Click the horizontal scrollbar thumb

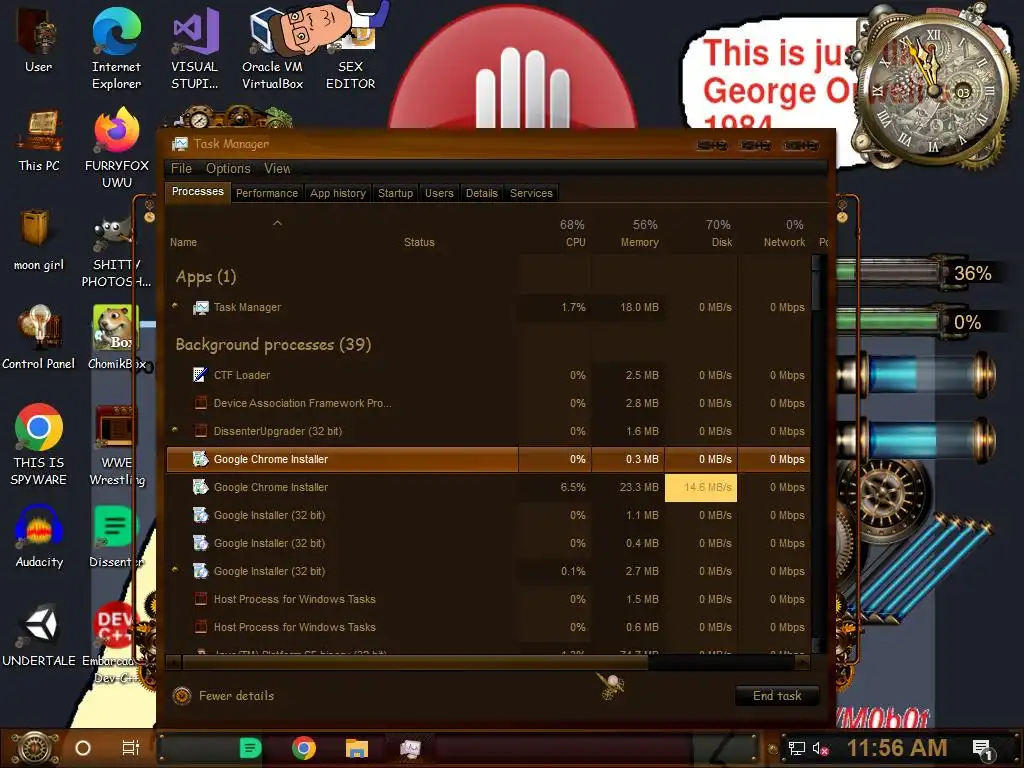pyautogui.click(x=415, y=663)
